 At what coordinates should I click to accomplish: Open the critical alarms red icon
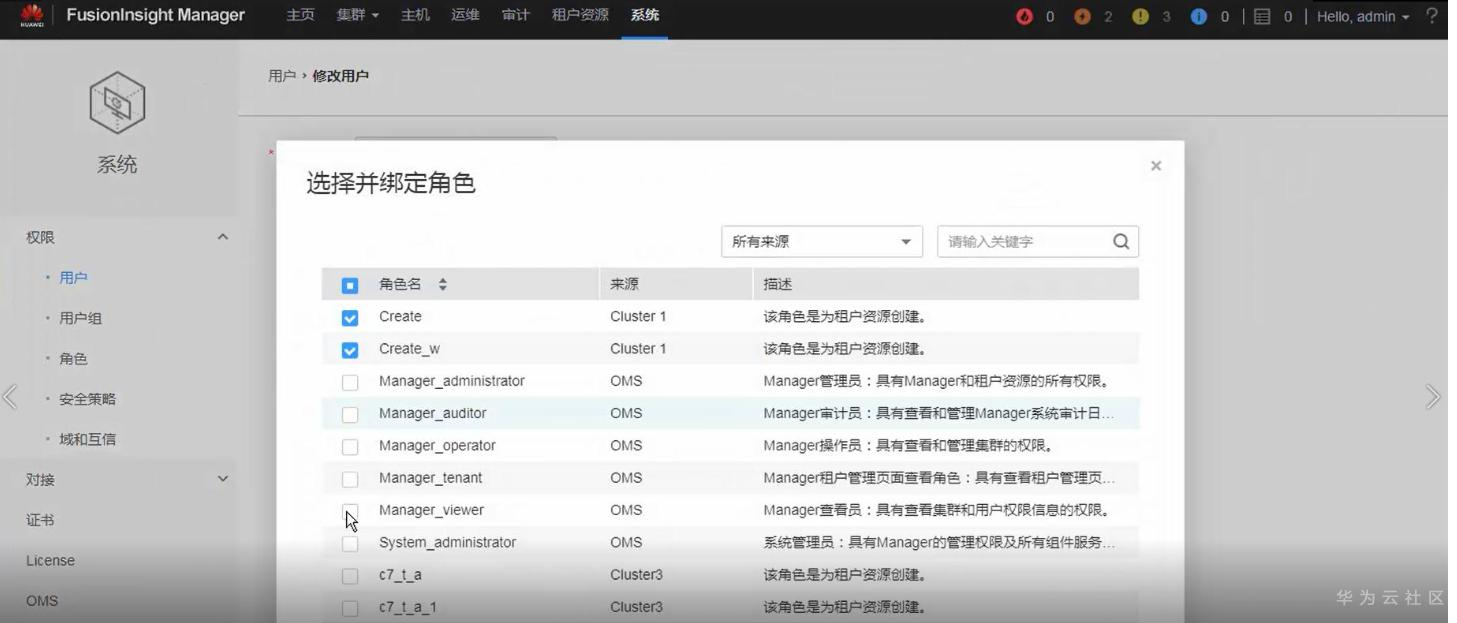click(1023, 17)
